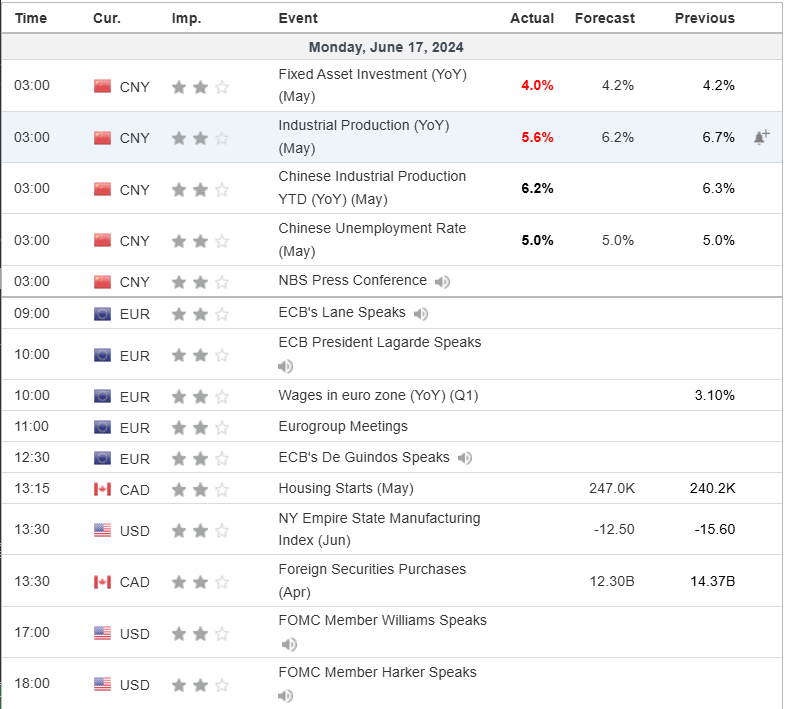The height and width of the screenshot is (709, 789).
Task: Click speaker icon beside NBS Press Conference
Action: tap(442, 282)
